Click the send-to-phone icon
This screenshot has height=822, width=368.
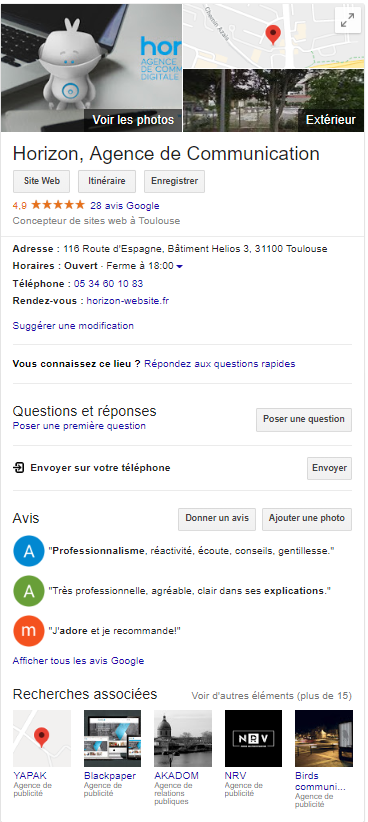[19, 468]
